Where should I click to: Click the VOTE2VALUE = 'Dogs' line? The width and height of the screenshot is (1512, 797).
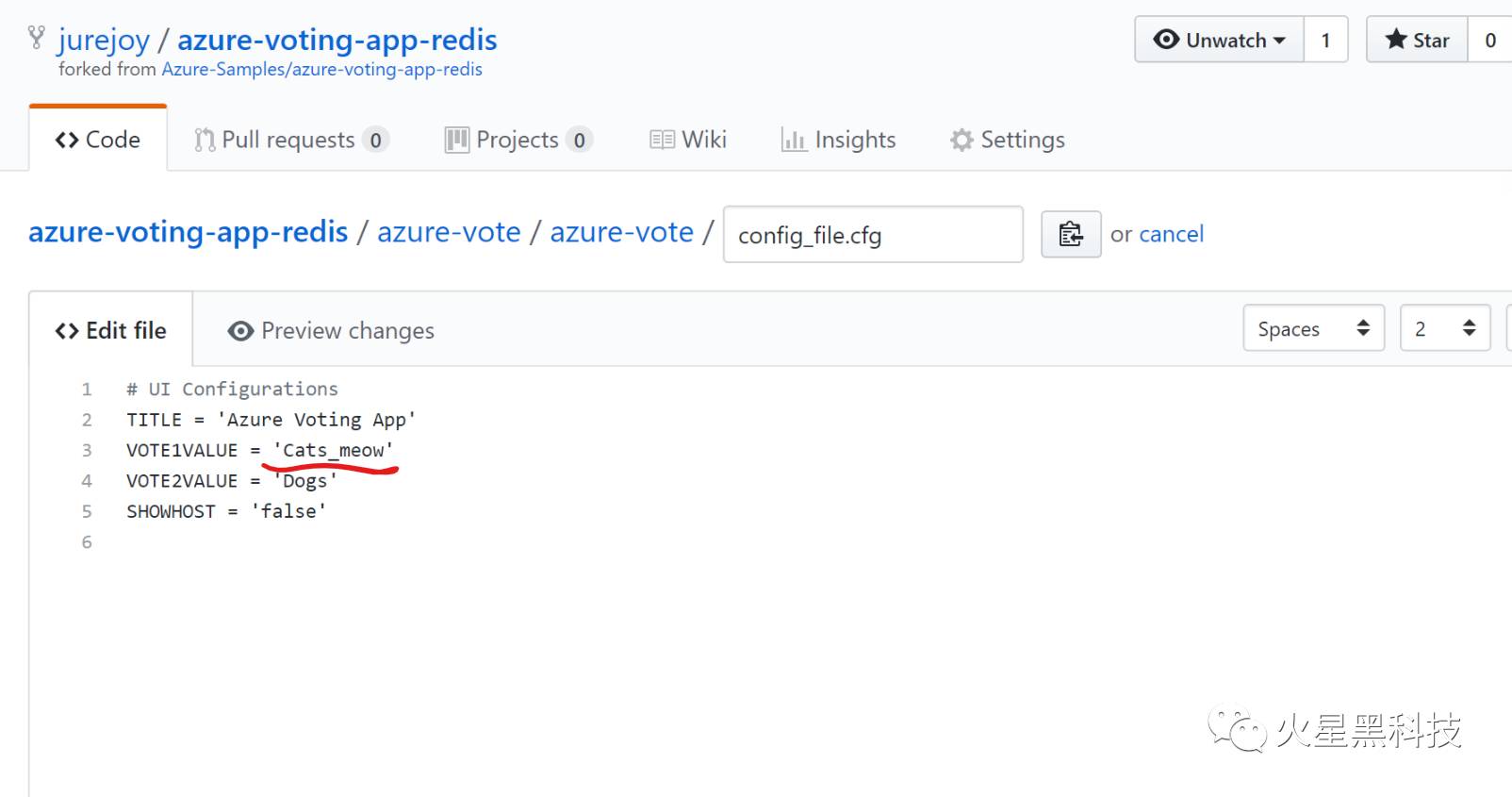point(231,480)
